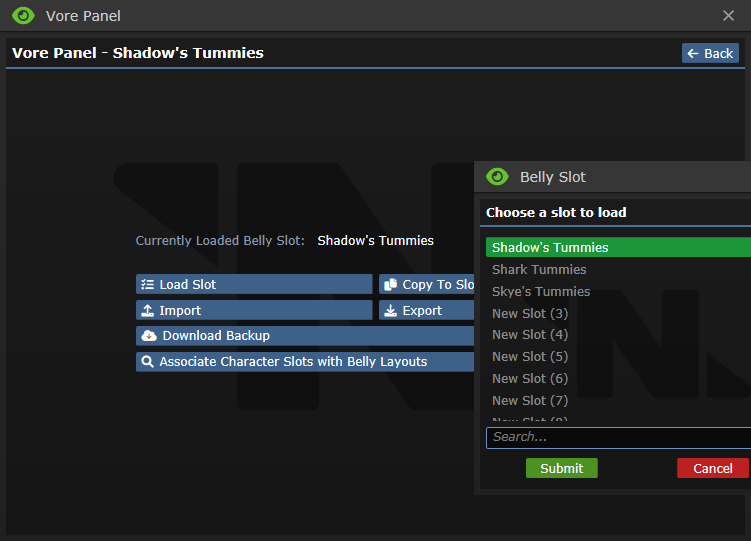
Task: Click the Back arrow icon
Action: pos(693,53)
